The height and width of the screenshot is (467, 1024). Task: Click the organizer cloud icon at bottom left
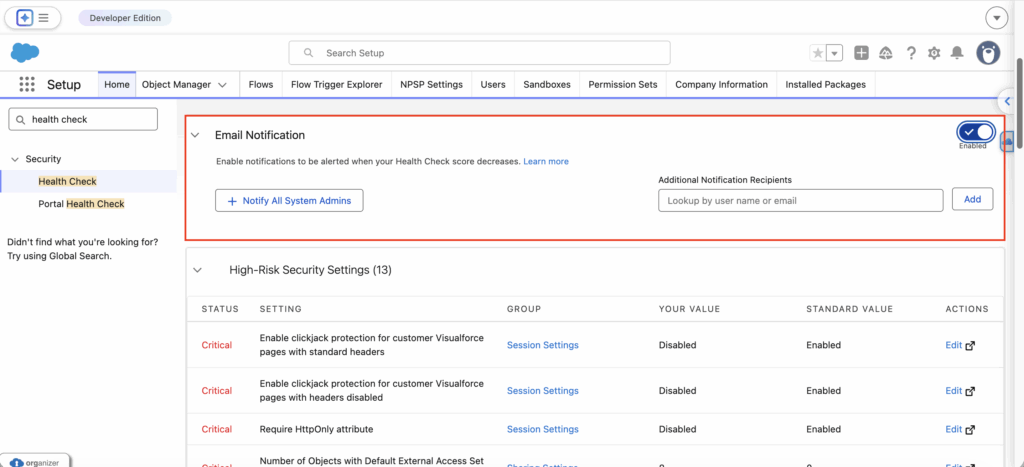(17, 462)
